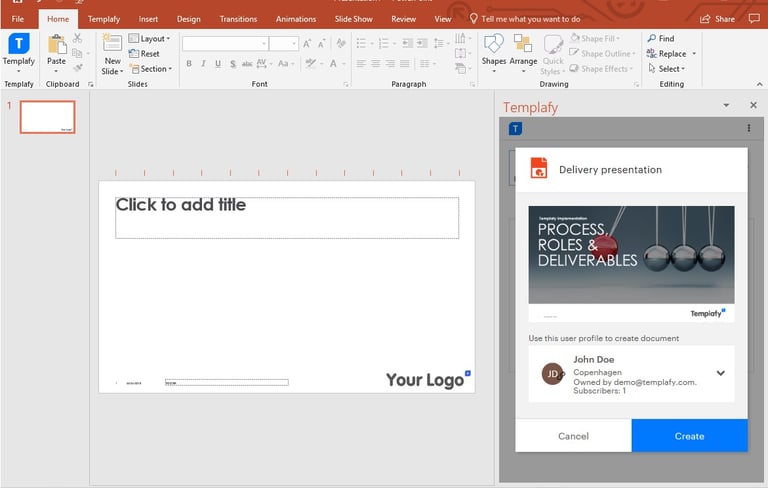The width and height of the screenshot is (768, 488).
Task: Open Templafy pane options arrow
Action: 726,105
